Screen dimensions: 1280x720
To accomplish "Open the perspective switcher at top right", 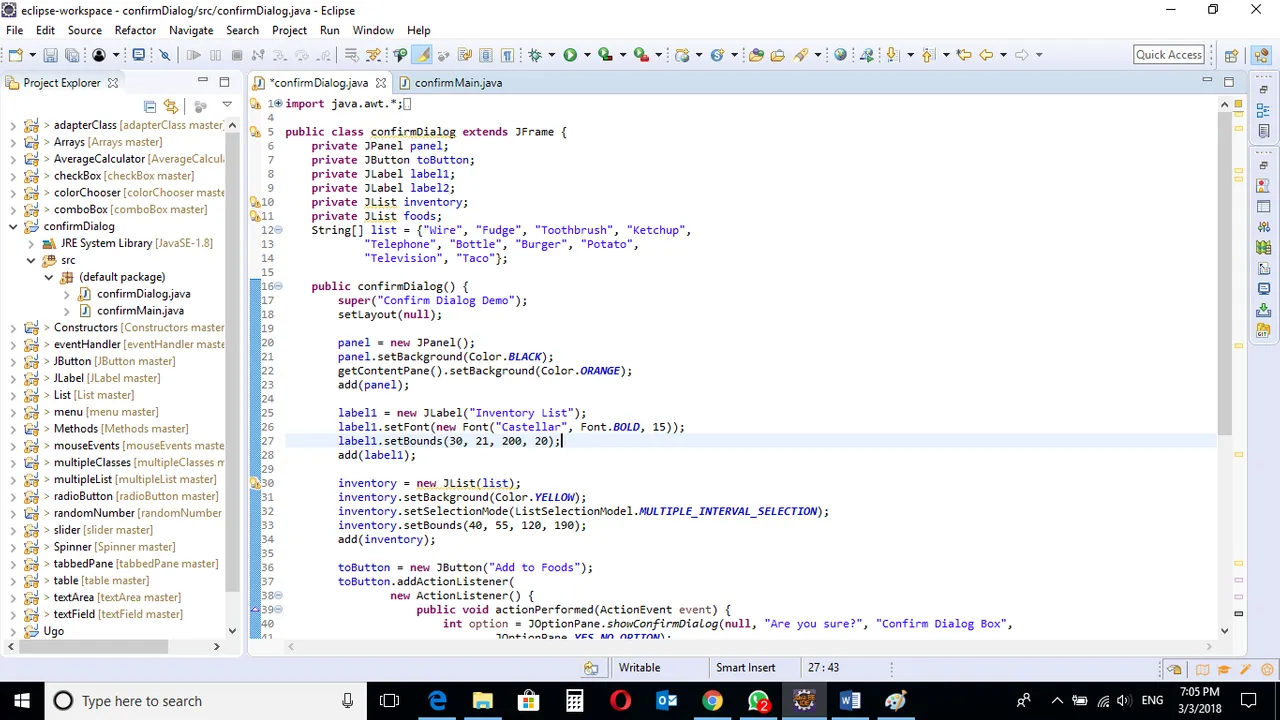I will click(1232, 54).
